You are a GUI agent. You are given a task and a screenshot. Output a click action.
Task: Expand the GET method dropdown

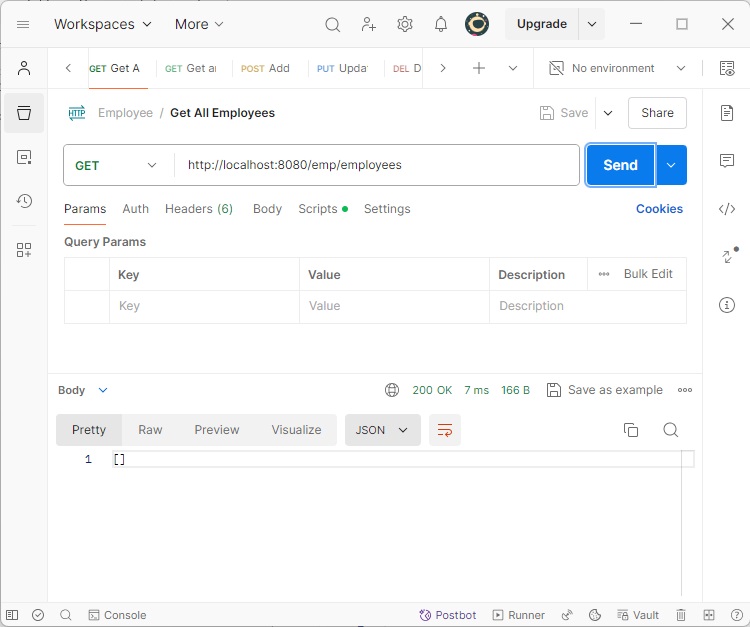pyautogui.click(x=117, y=165)
